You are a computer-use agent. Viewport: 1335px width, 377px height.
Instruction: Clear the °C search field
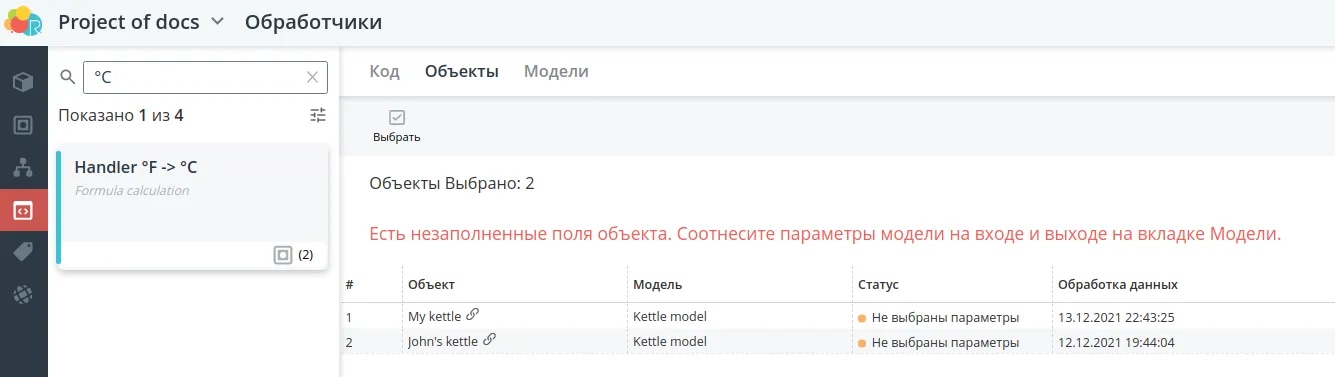pos(313,77)
